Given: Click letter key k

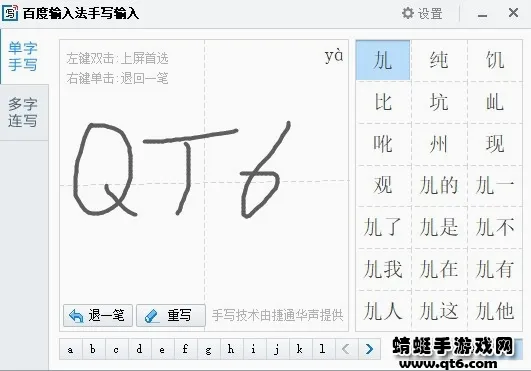Looking at the screenshot, I should [x=301, y=349].
